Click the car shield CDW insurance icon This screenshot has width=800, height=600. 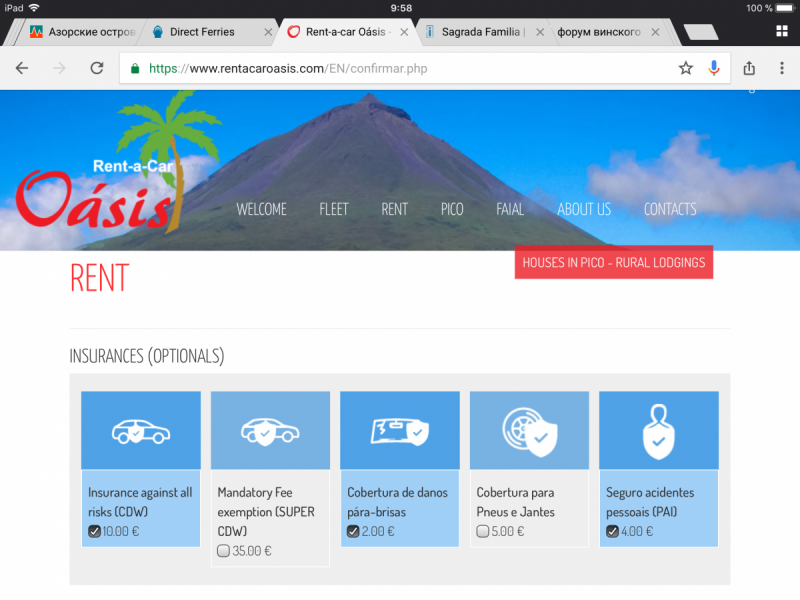pyautogui.click(x=140, y=430)
